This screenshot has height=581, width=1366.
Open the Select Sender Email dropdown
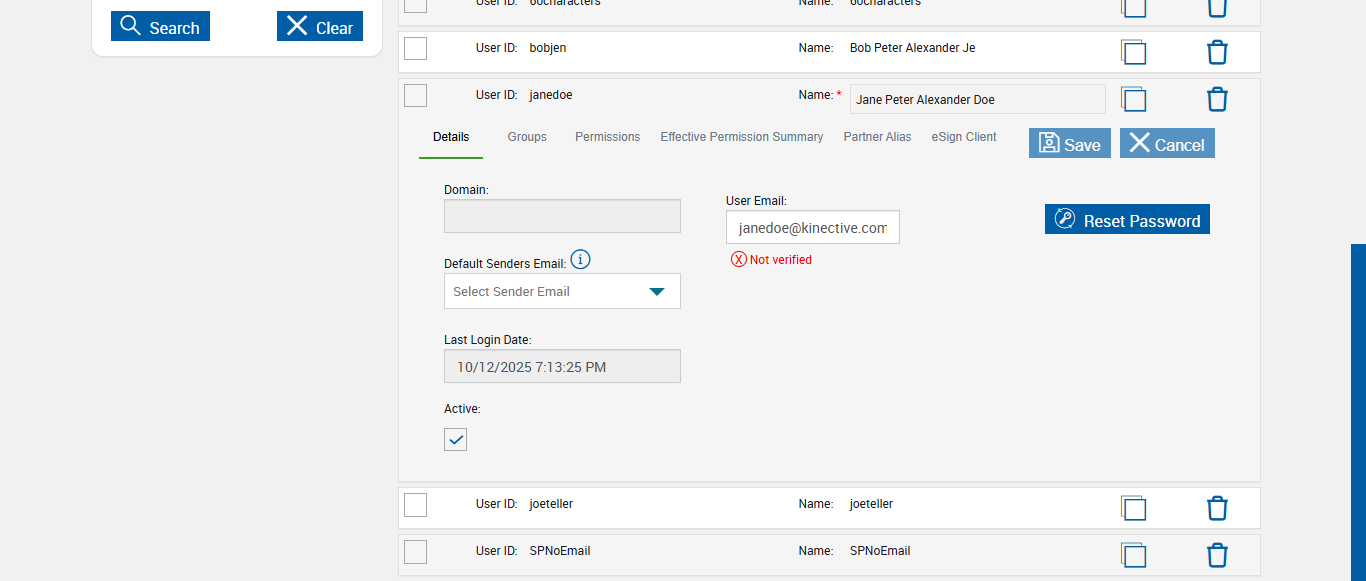click(562, 291)
